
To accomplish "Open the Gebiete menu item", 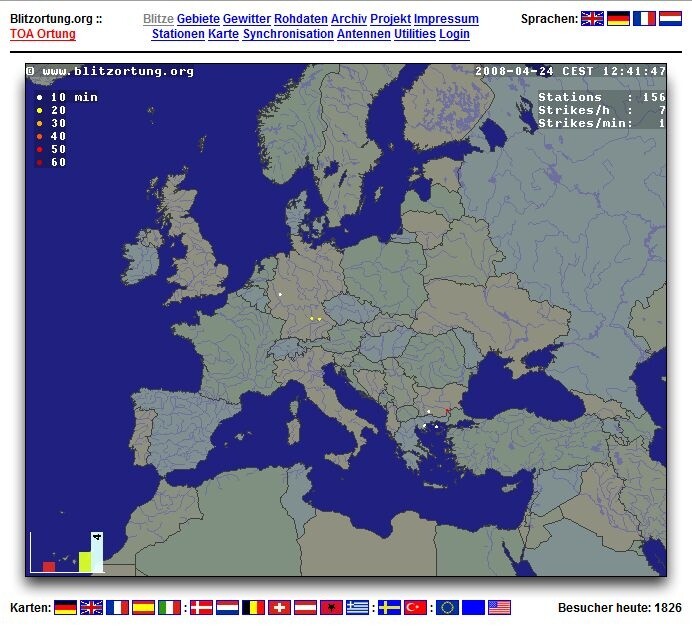I will (198, 19).
